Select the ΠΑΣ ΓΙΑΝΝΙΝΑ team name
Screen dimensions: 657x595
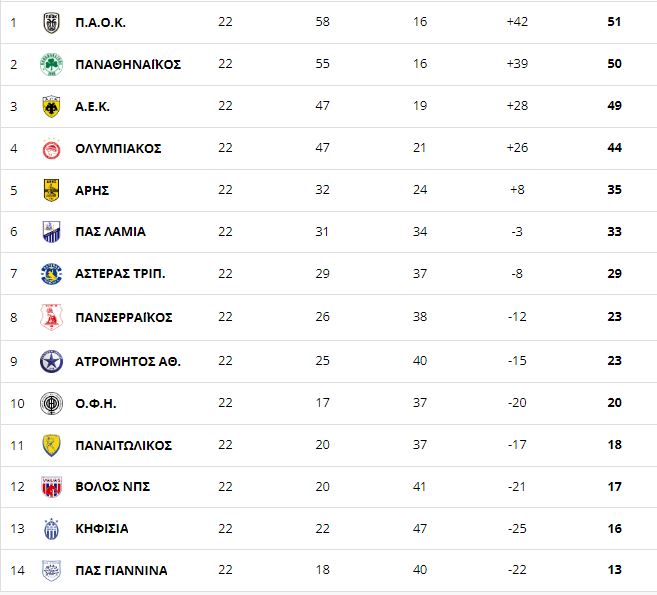pos(121,570)
